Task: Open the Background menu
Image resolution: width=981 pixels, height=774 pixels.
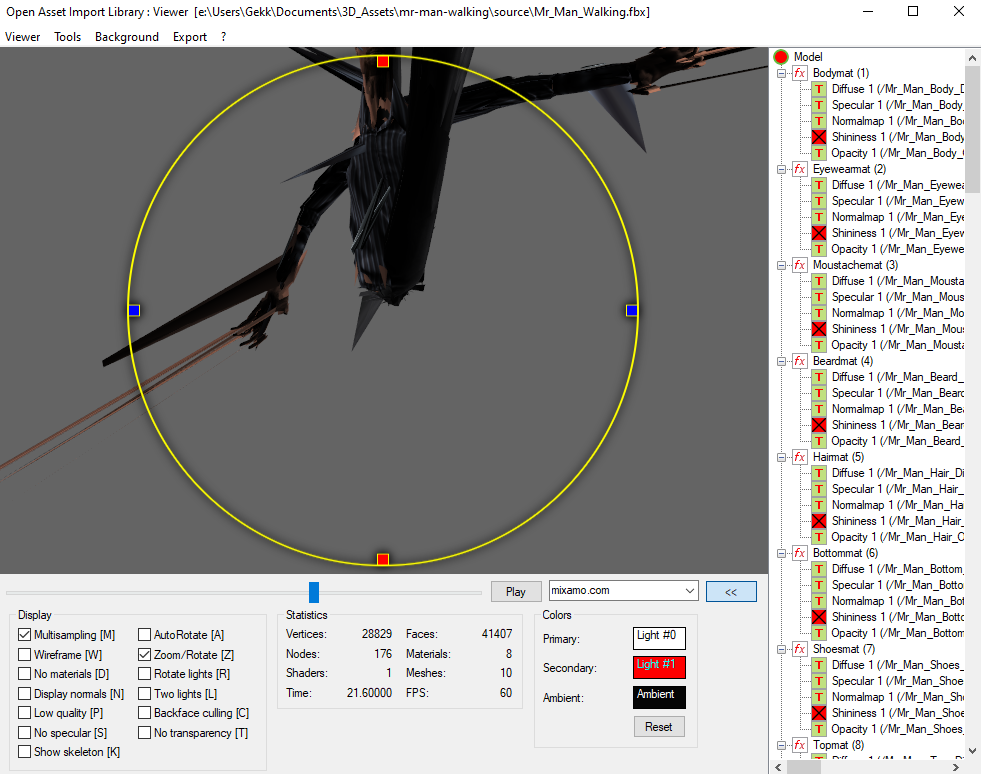Action: [127, 37]
